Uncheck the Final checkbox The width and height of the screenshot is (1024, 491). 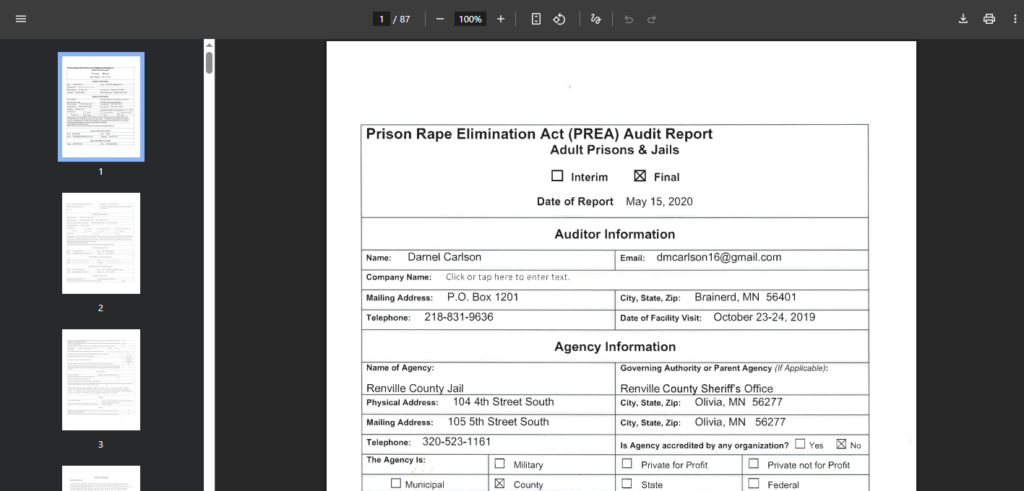click(640, 176)
